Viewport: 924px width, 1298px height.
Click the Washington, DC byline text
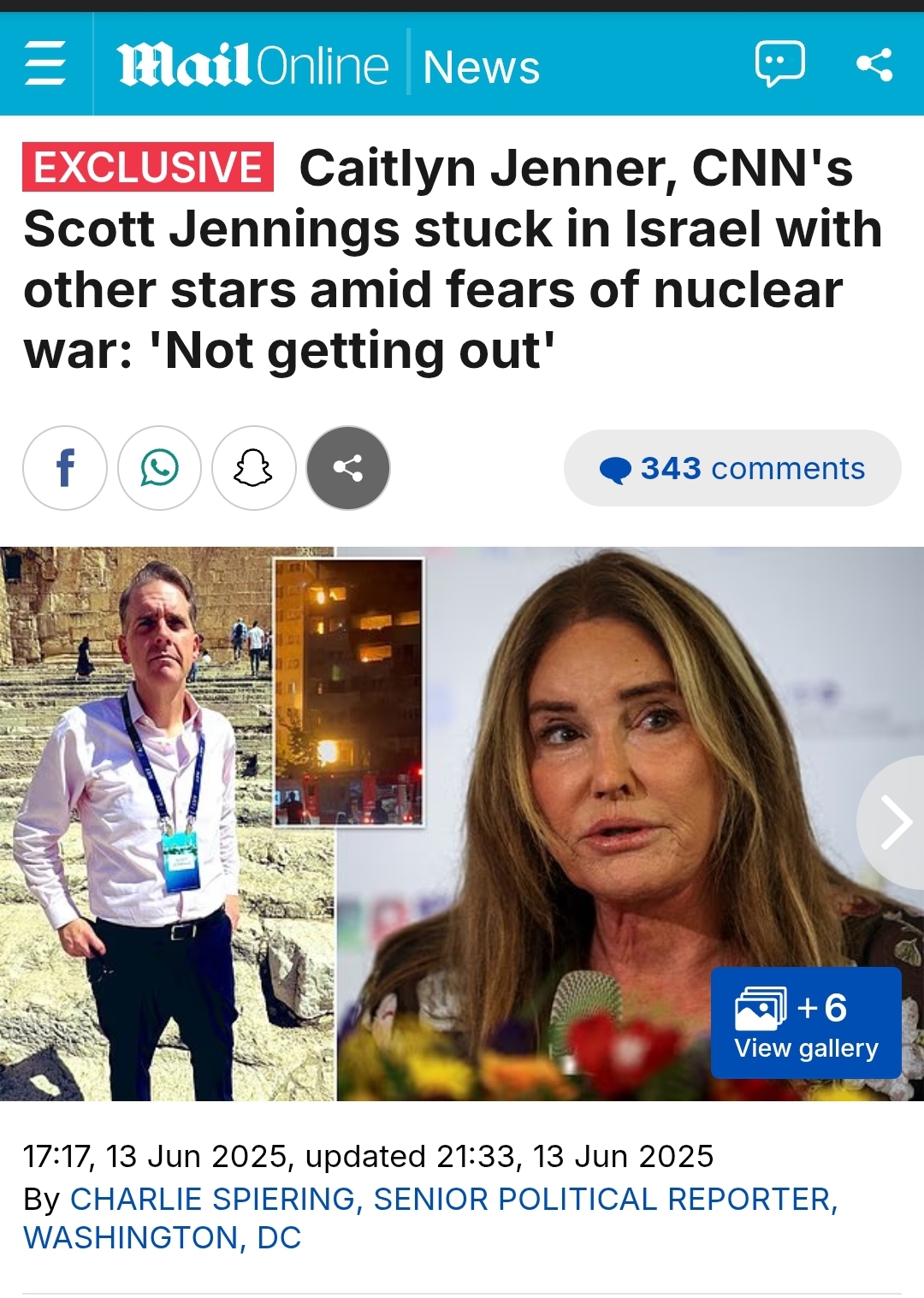pos(163,1237)
